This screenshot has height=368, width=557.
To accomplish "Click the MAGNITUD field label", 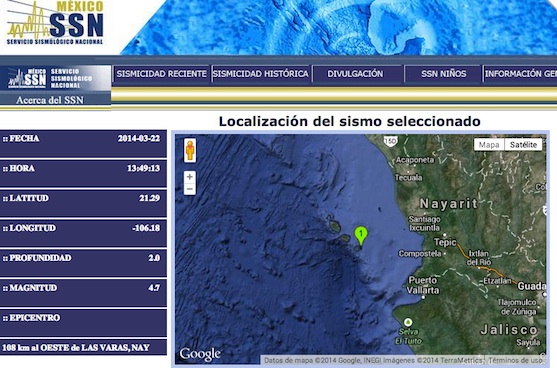I will point(33,288).
